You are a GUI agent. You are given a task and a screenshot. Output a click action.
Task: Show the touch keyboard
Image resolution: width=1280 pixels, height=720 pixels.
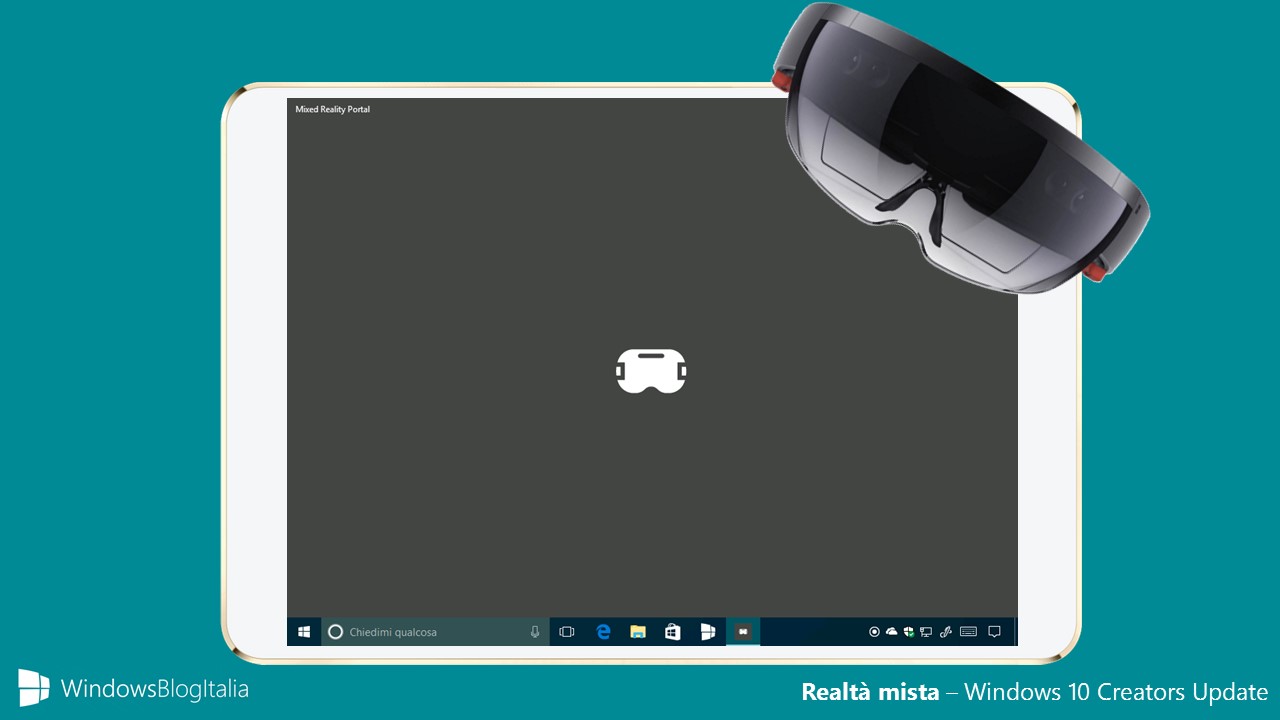click(x=968, y=632)
